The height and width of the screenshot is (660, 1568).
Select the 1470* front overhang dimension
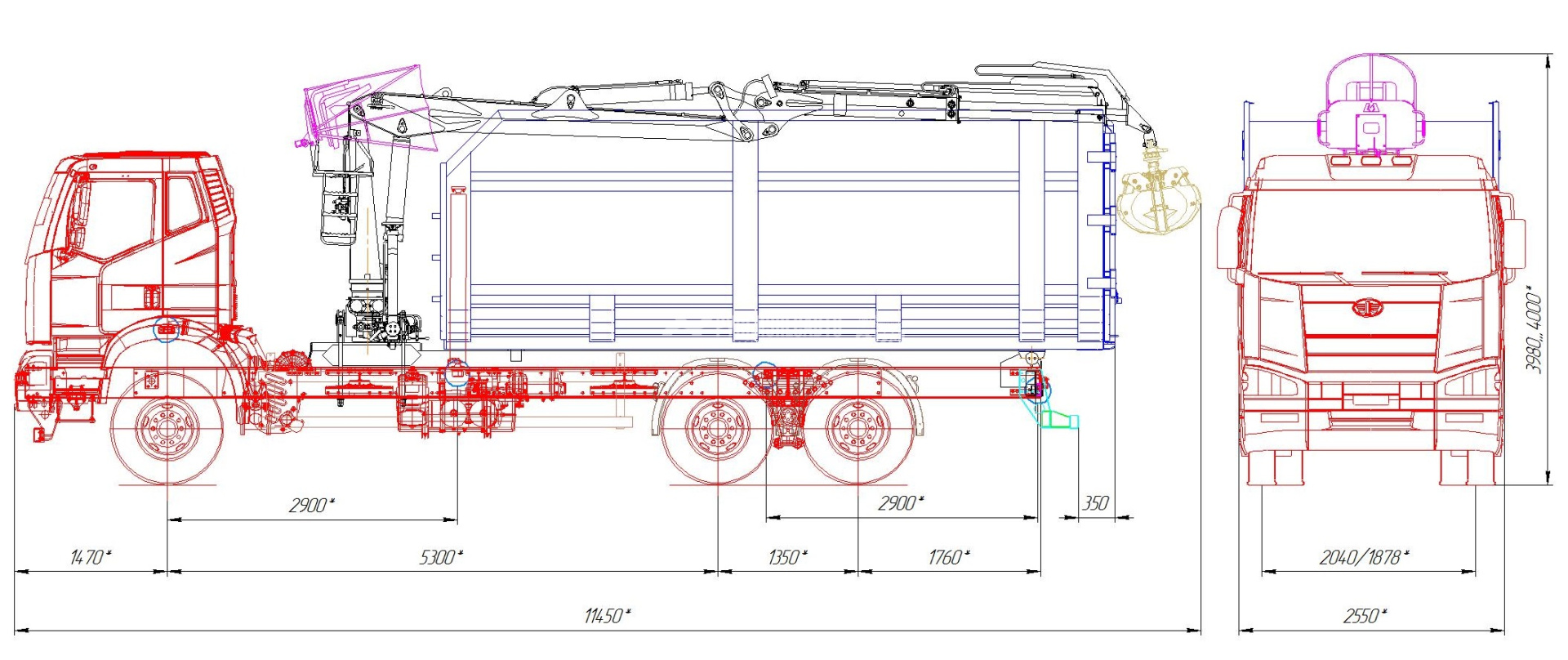pyautogui.click(x=90, y=557)
